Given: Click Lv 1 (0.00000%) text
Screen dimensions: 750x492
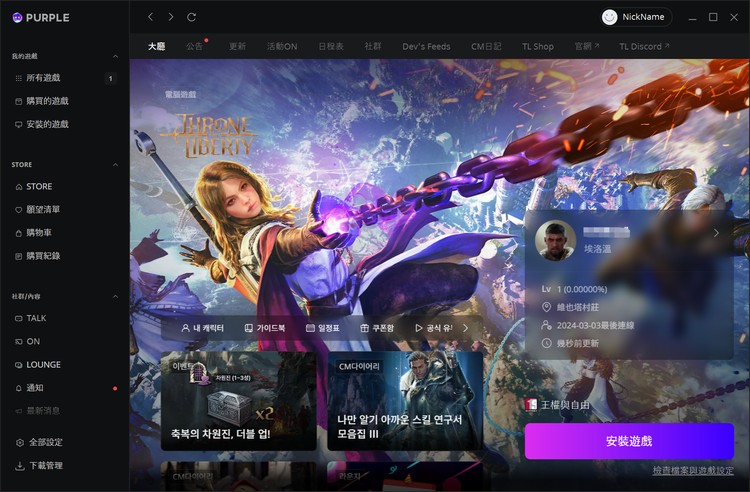Looking at the screenshot, I should point(574,289).
